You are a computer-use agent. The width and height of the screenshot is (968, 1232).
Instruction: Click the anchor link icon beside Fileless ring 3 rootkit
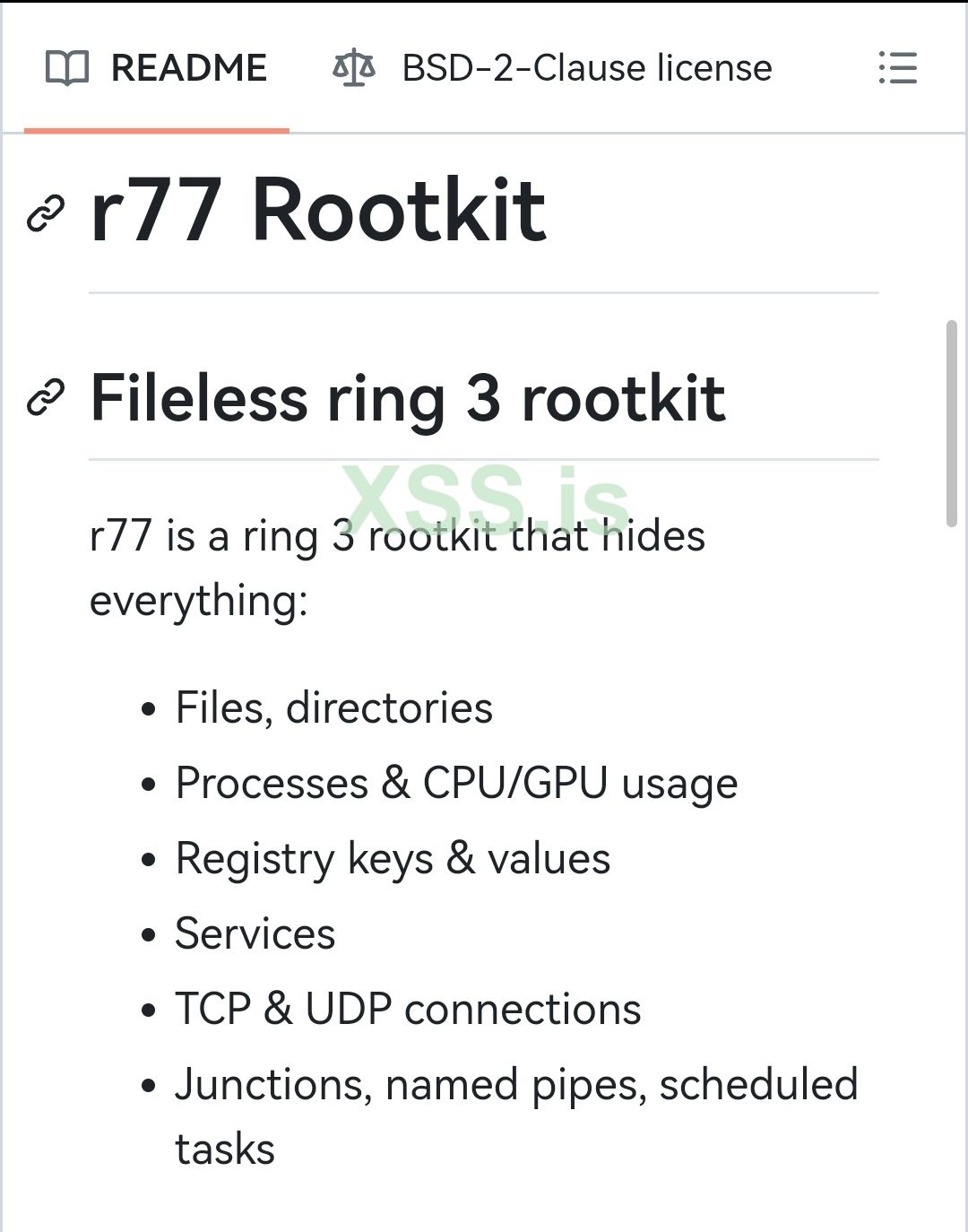(46, 398)
